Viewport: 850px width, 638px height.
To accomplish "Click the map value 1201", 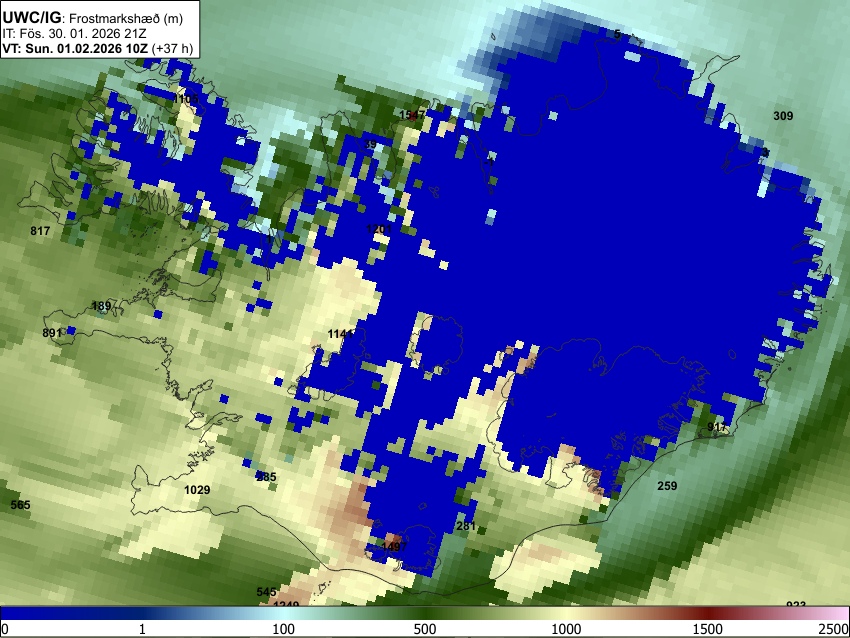I will click(x=379, y=229).
